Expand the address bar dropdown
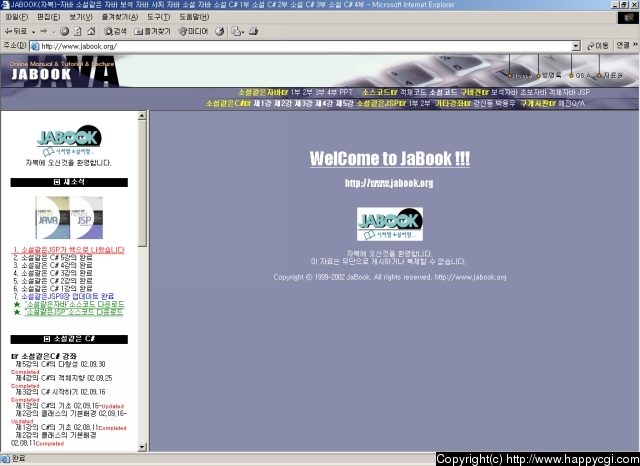 click(x=576, y=46)
